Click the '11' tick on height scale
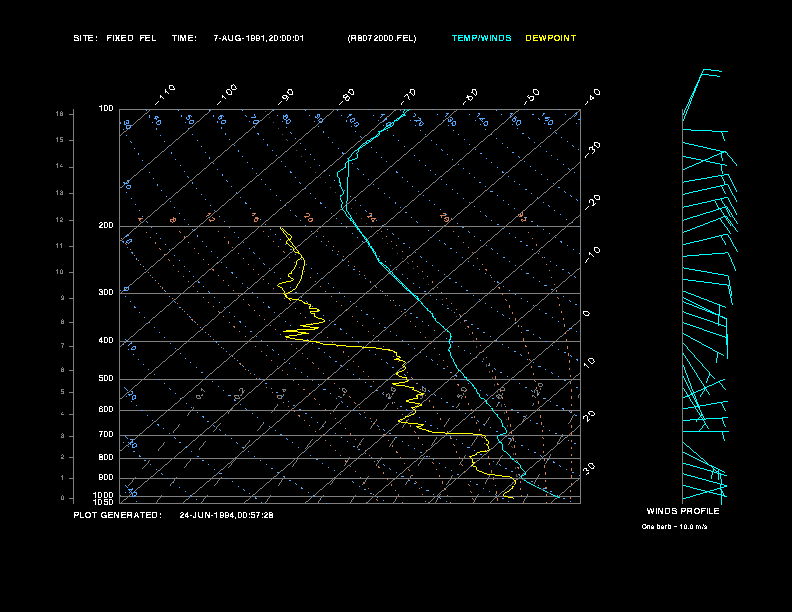 (x=60, y=246)
